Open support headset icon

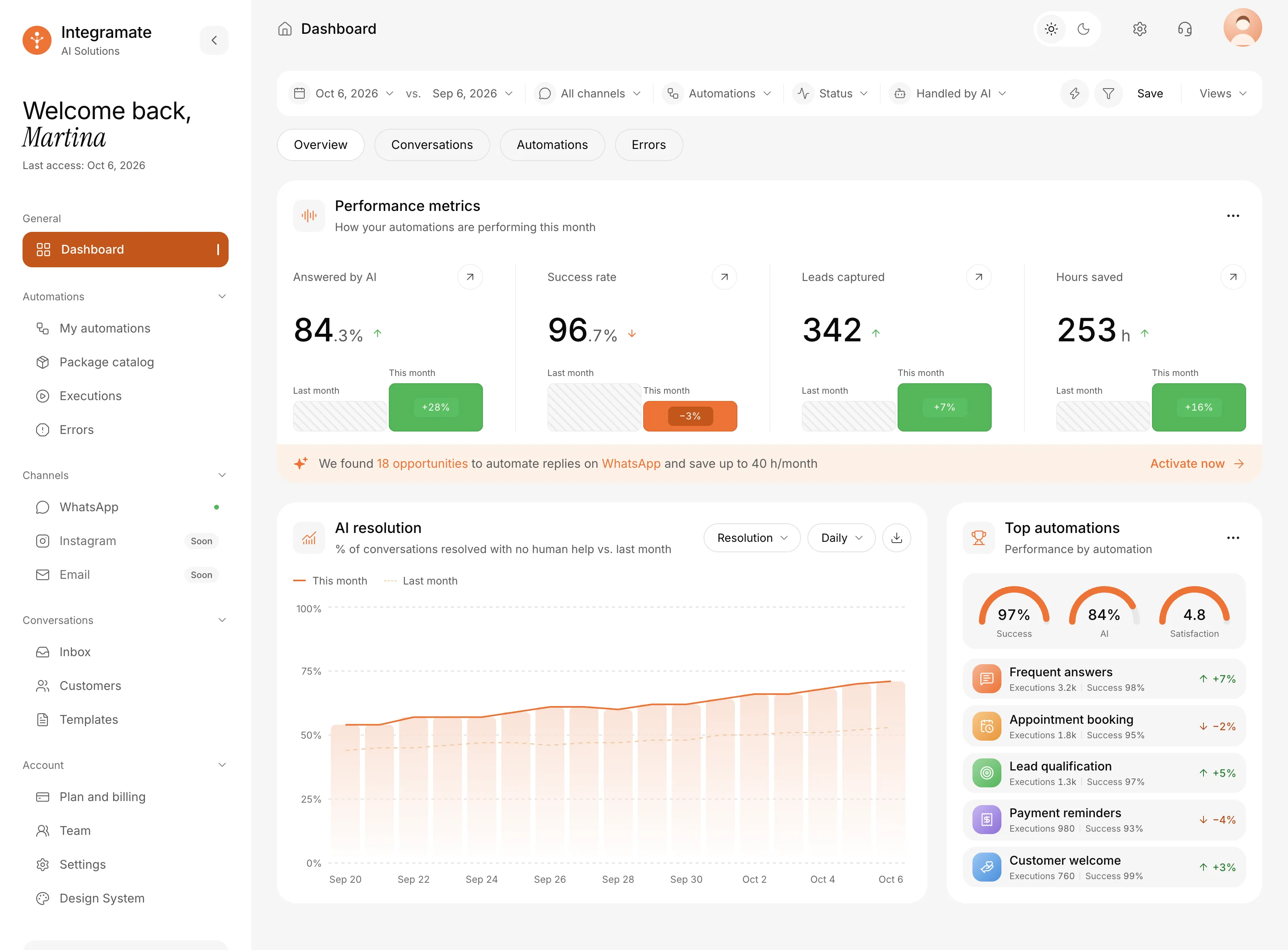(x=1185, y=29)
